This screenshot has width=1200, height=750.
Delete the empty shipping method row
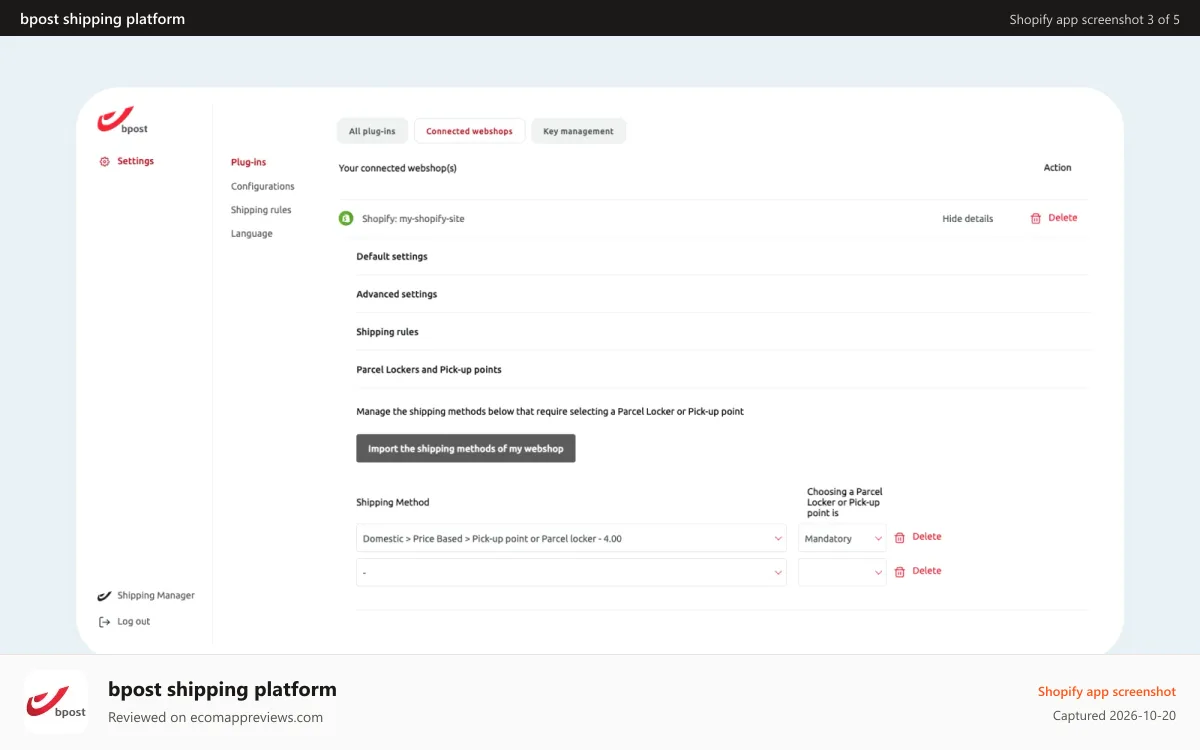(927, 571)
